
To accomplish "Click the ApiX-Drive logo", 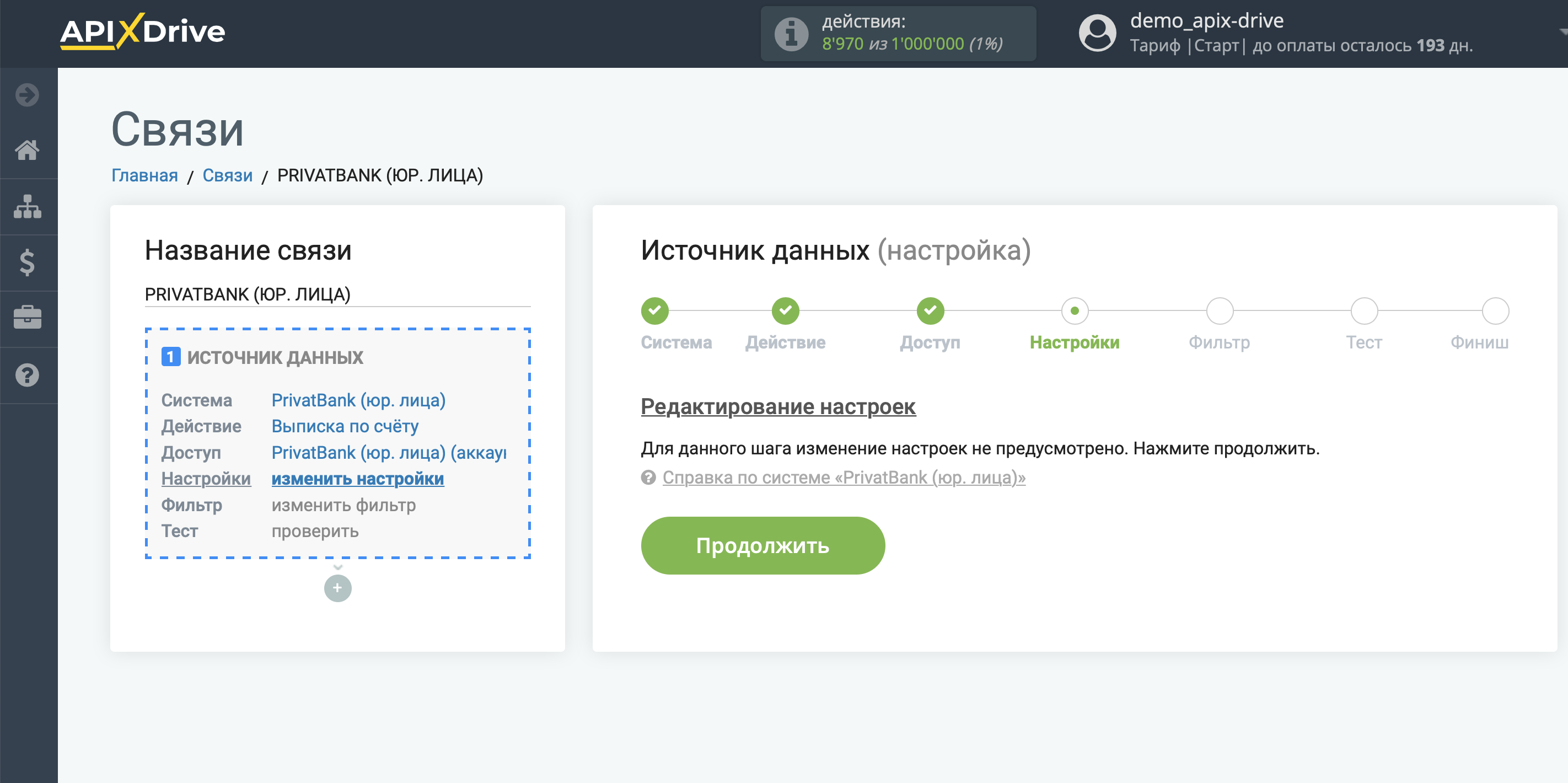I will click(x=142, y=31).
